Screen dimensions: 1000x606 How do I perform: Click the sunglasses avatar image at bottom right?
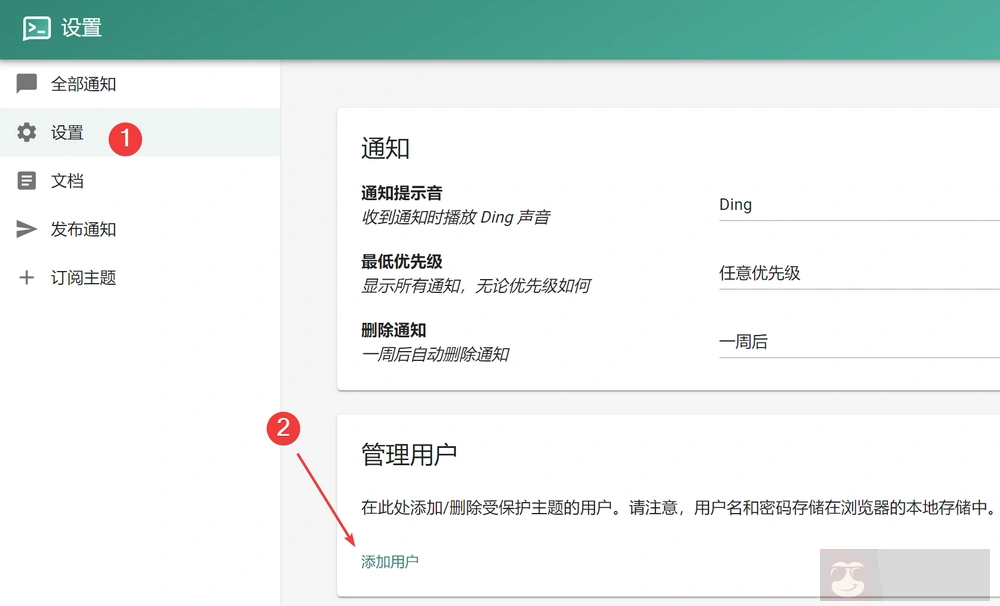tap(850, 577)
